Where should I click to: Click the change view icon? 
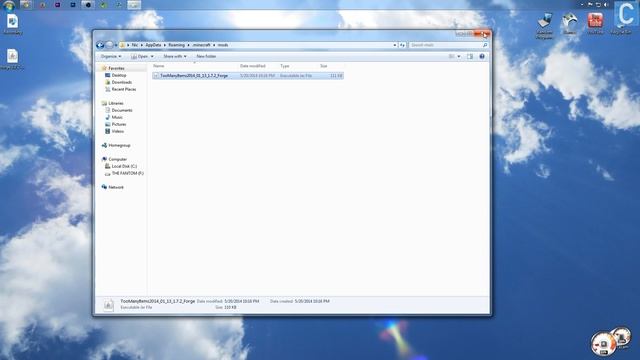[x=452, y=56]
